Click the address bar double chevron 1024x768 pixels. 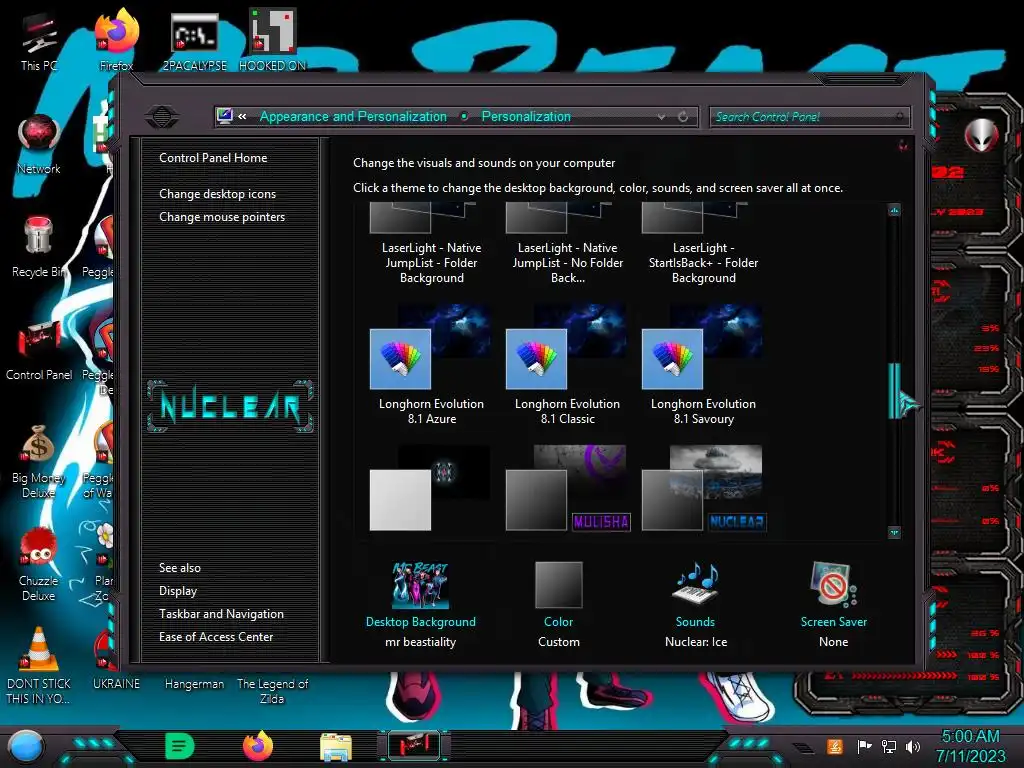[242, 116]
